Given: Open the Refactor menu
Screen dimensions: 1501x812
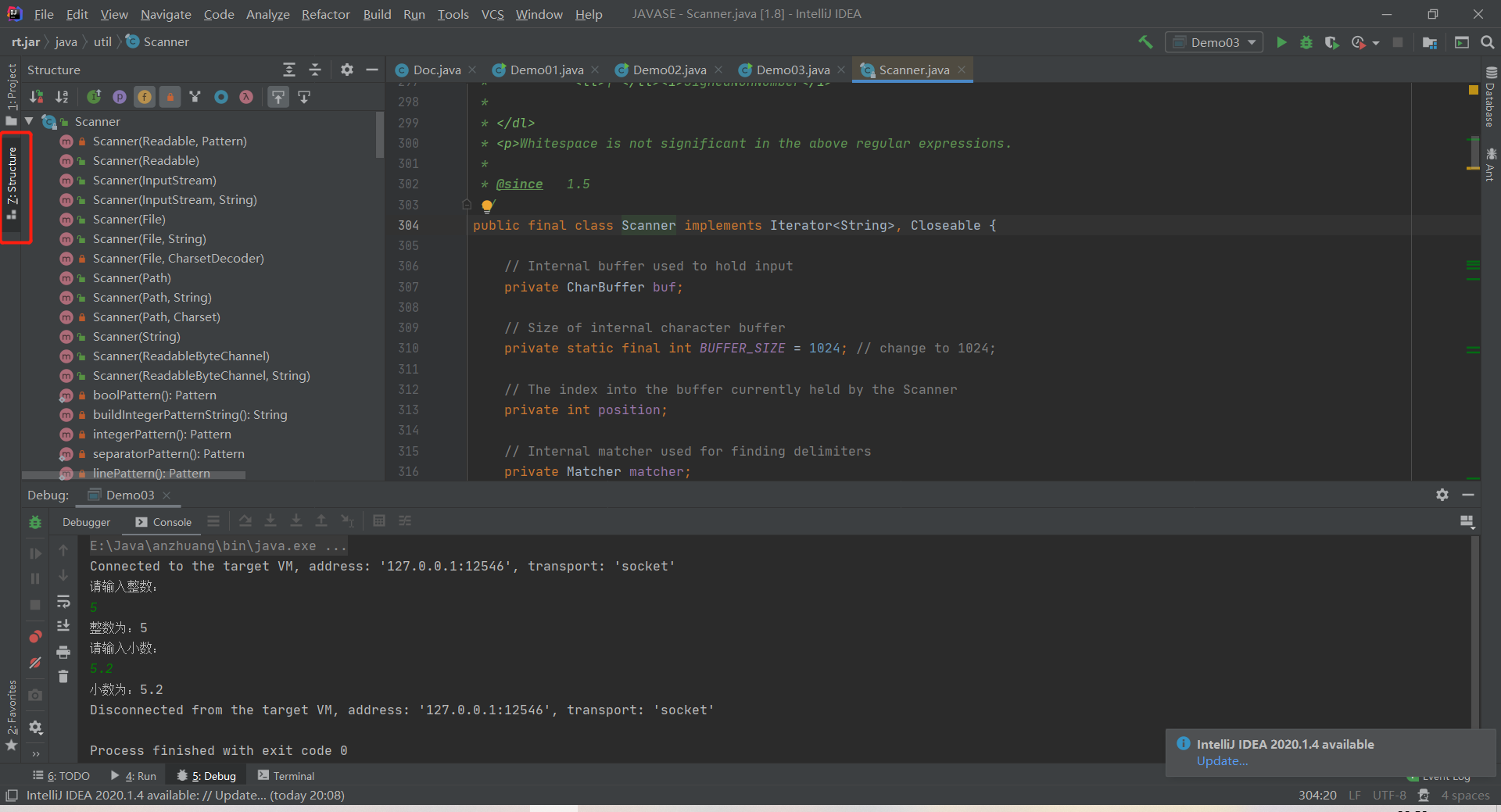Looking at the screenshot, I should pos(325,14).
